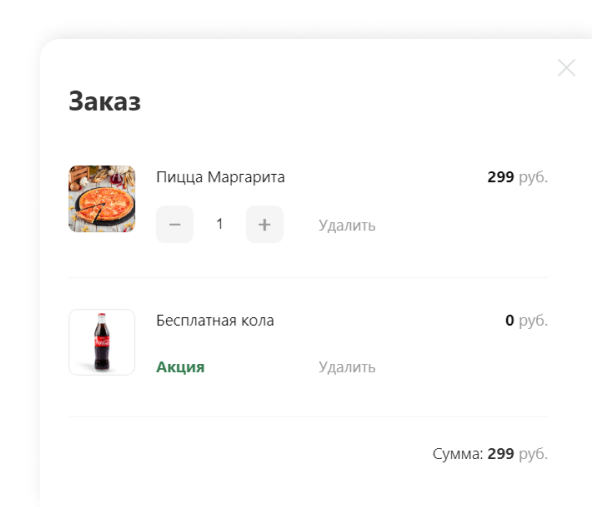
Task: Click the dimmed backdrop outside the popup
Action: 19,227
